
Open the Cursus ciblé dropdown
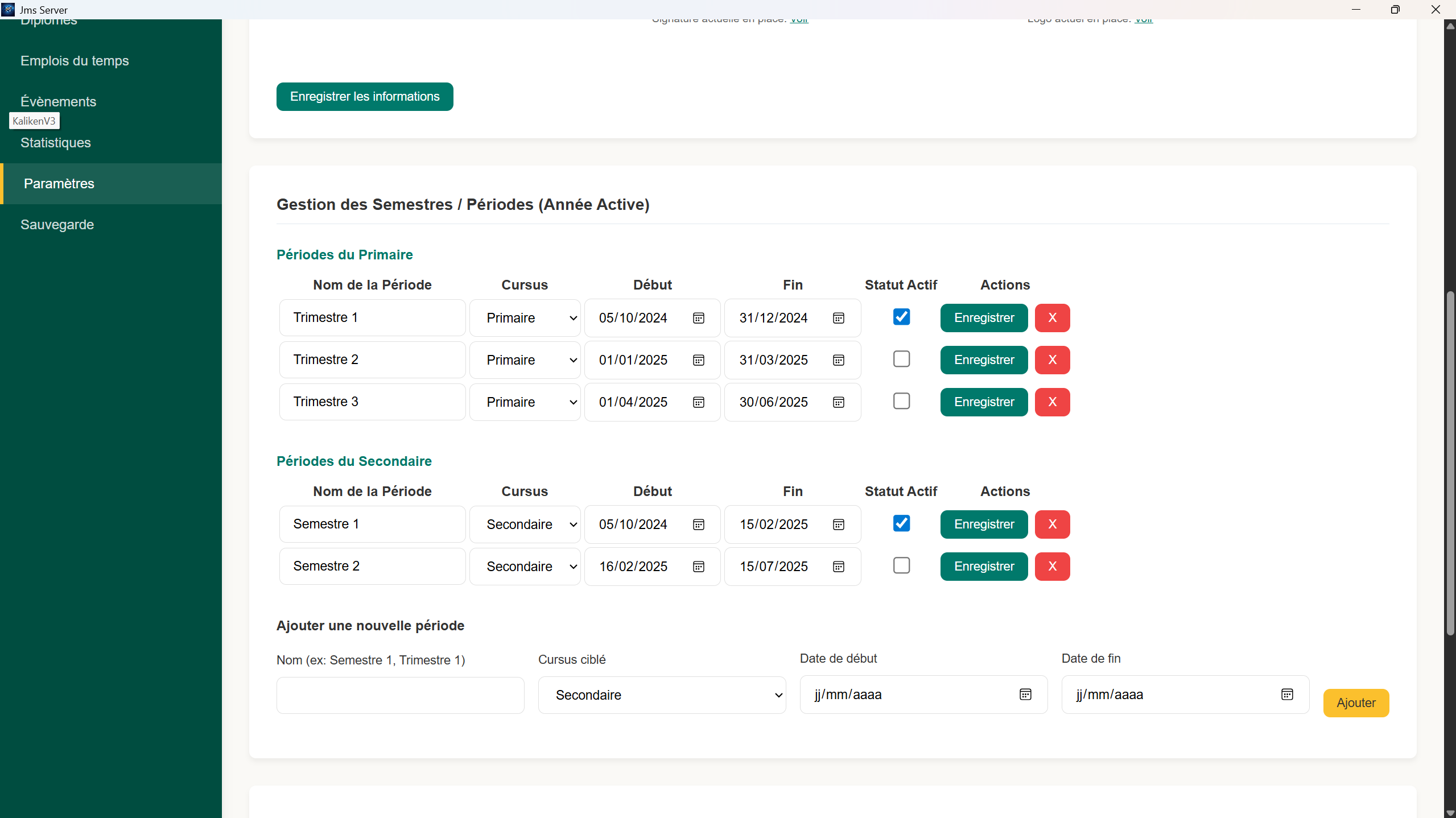pyautogui.click(x=662, y=695)
